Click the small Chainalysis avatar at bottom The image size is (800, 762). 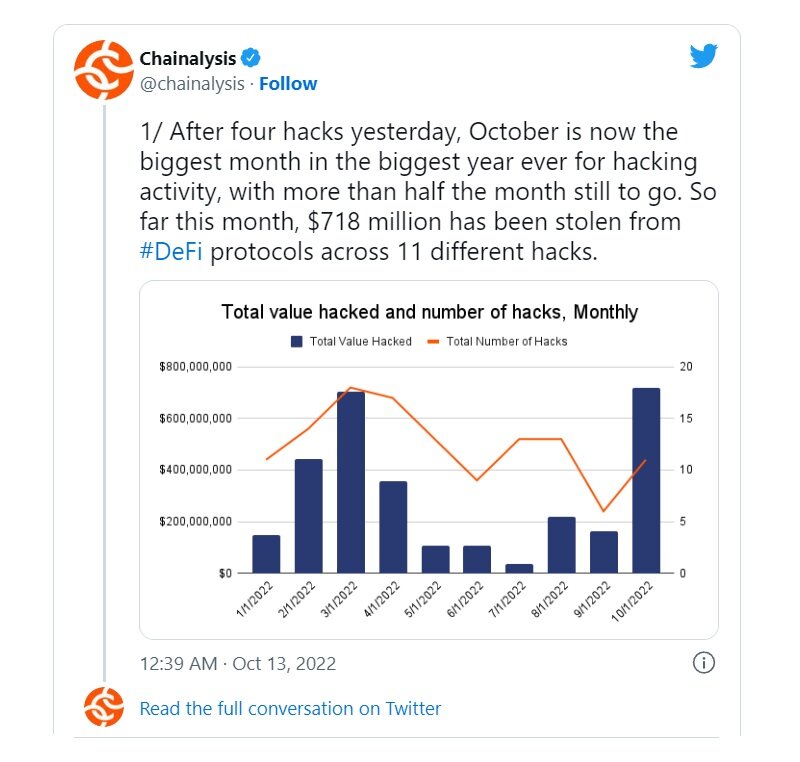click(104, 707)
